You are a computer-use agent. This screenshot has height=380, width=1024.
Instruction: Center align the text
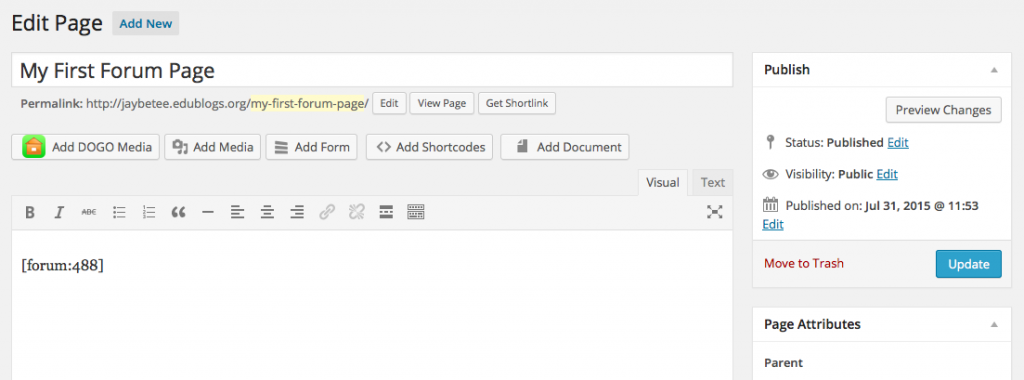tap(267, 212)
